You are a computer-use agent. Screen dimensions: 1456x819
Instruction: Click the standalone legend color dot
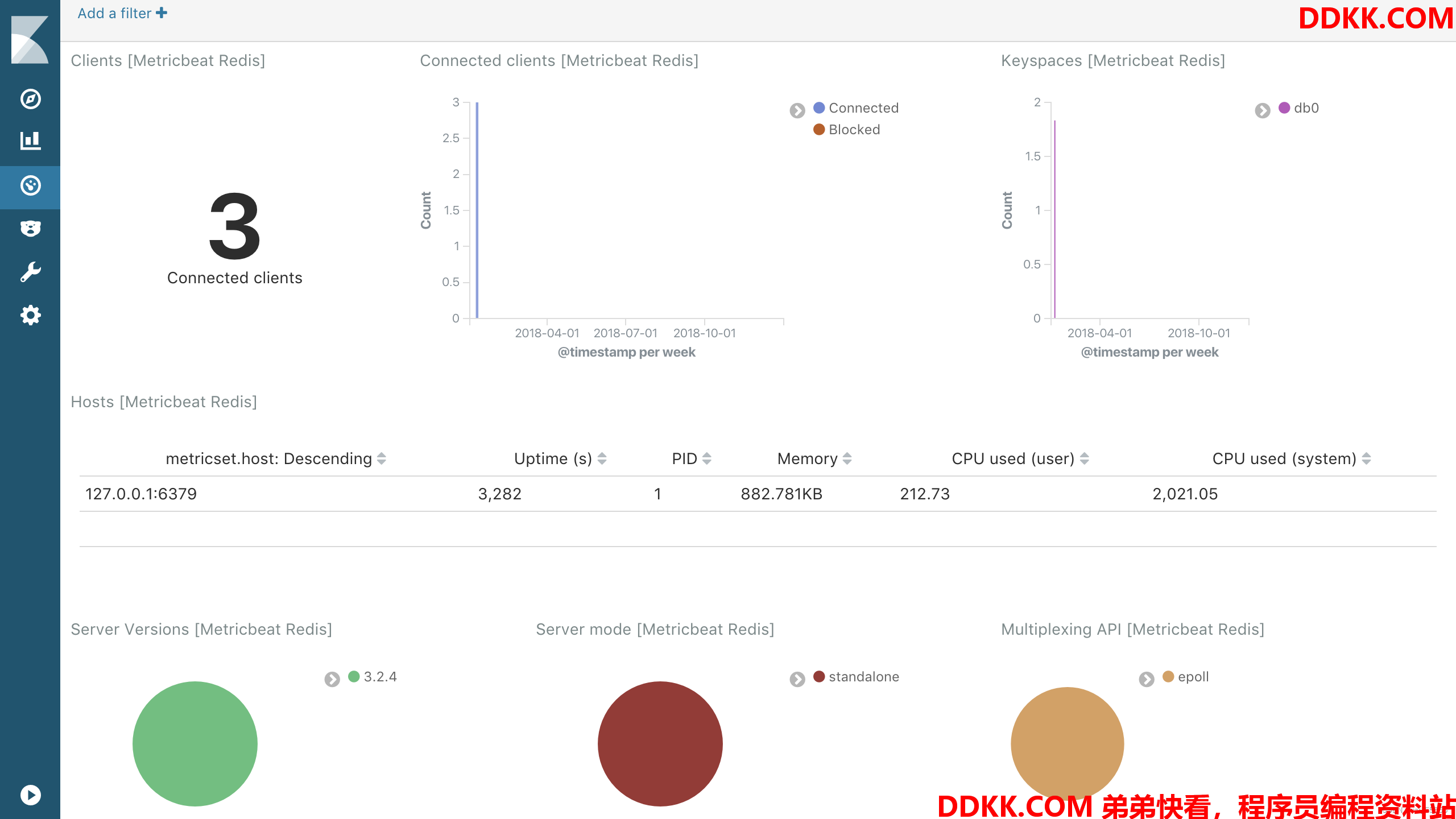pos(819,676)
